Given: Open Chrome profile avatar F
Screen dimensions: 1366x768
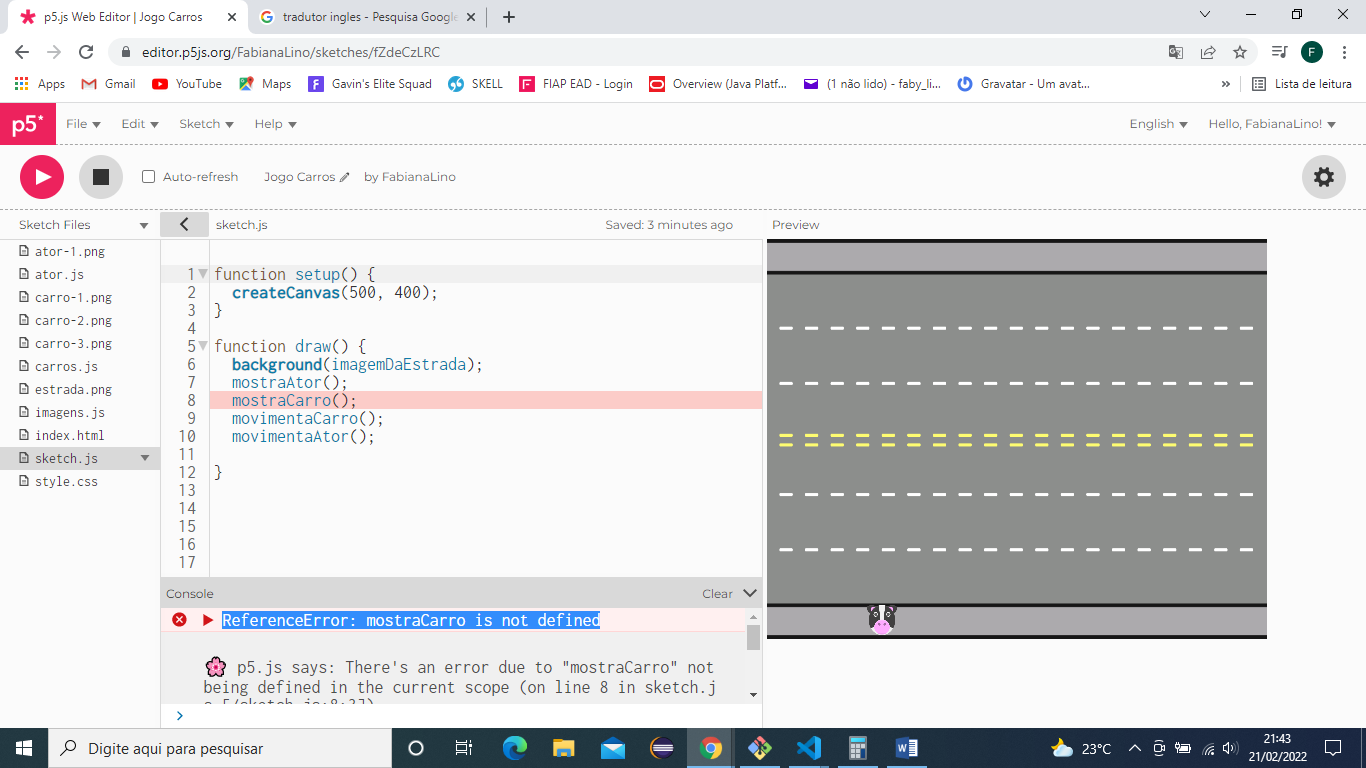Looking at the screenshot, I should pos(1312,52).
